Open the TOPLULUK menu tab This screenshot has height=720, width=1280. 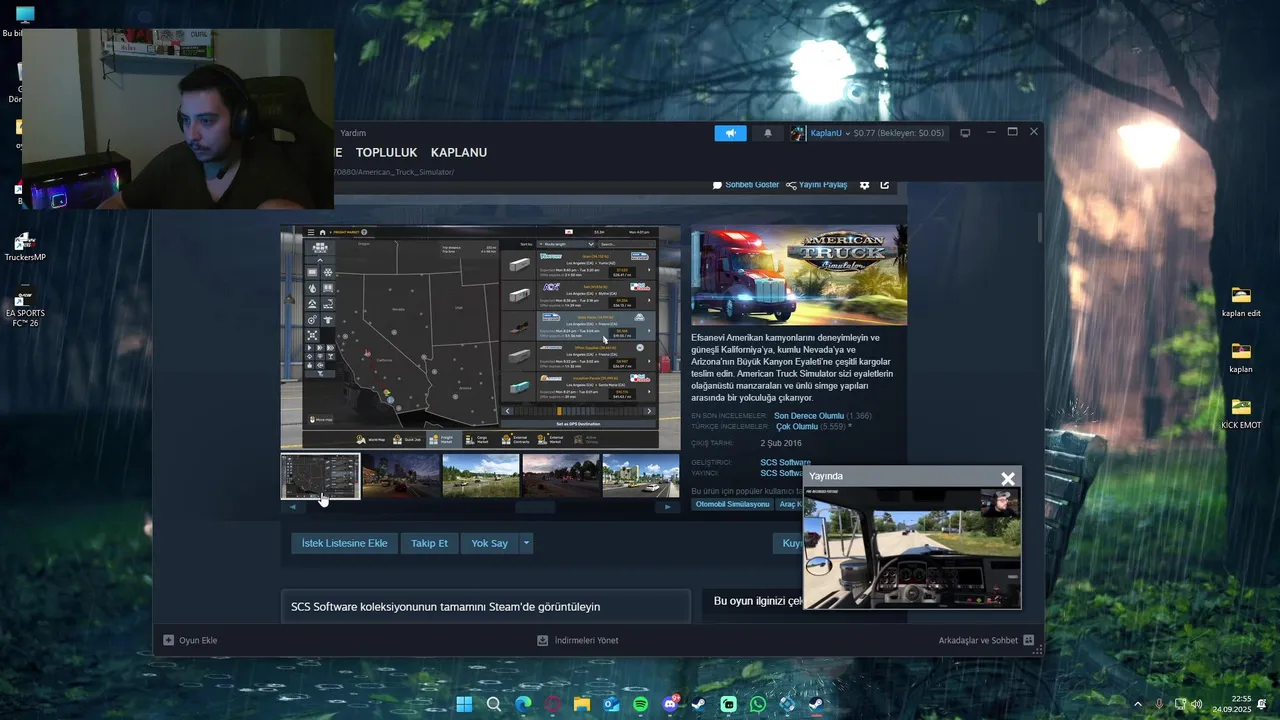click(386, 152)
